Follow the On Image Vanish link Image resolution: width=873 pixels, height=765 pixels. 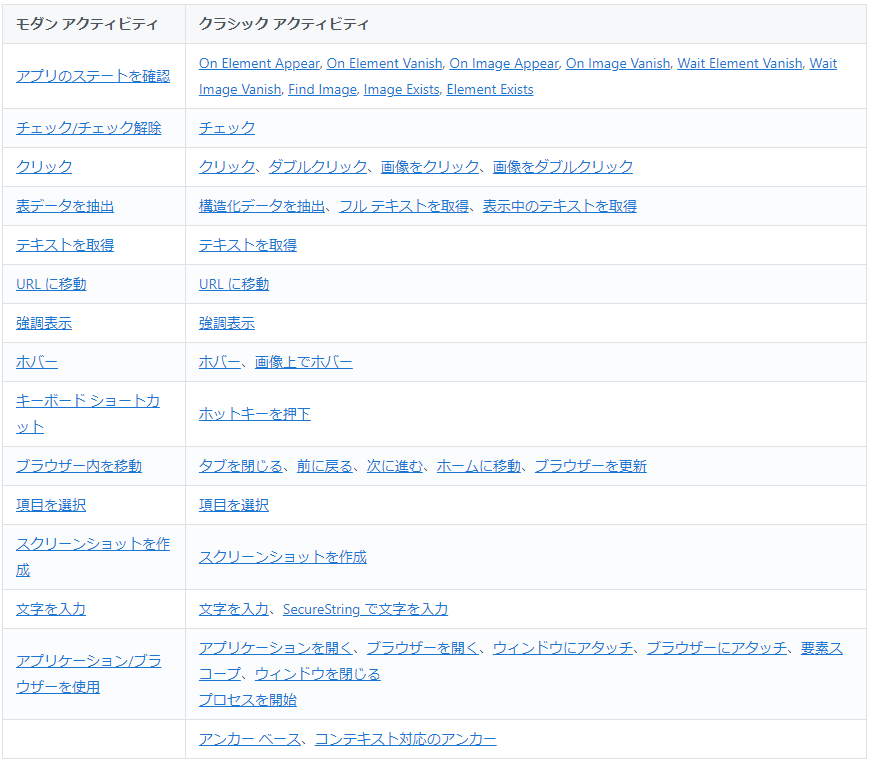[x=618, y=63]
